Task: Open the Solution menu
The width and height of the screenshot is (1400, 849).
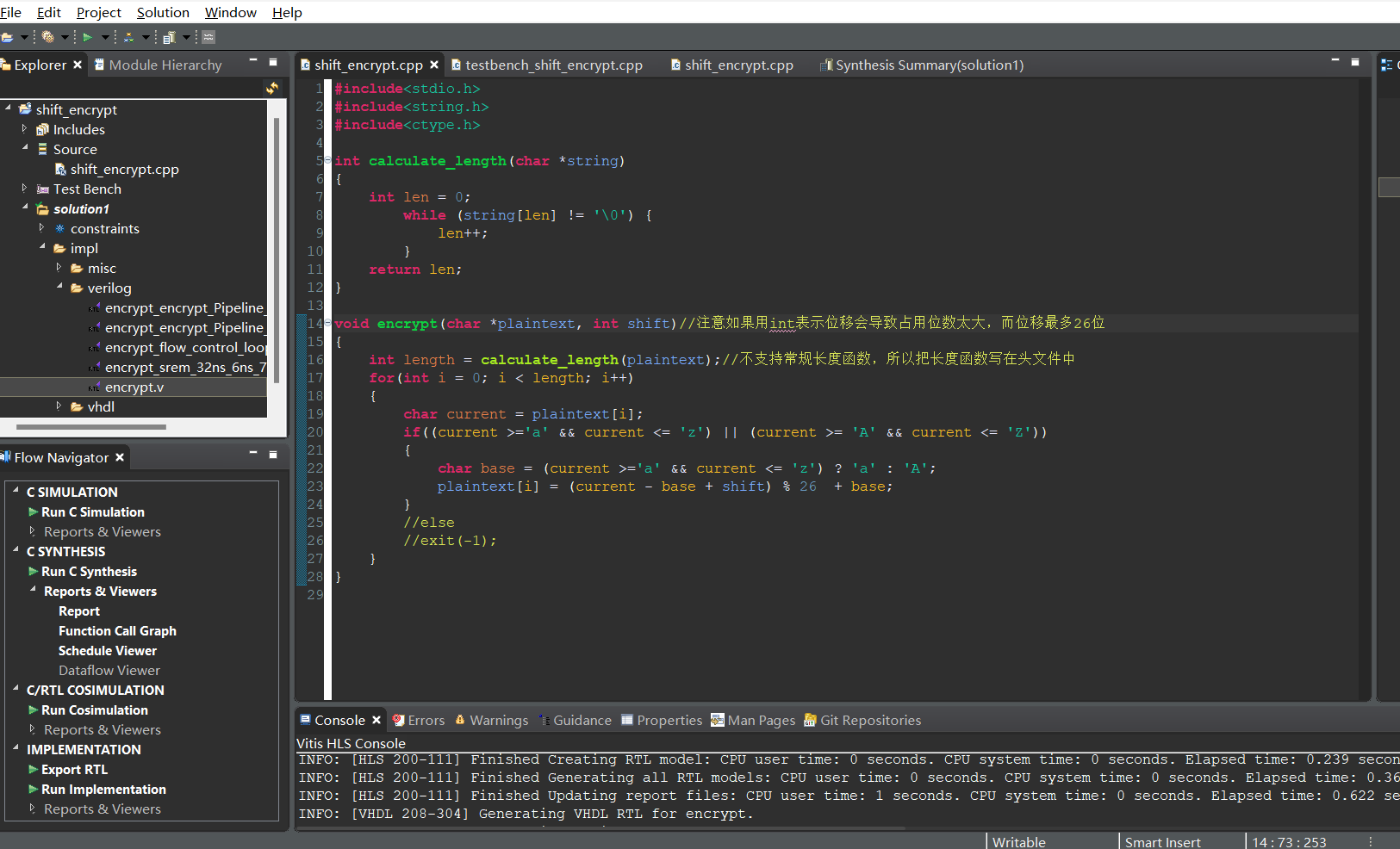Action: 163,12
